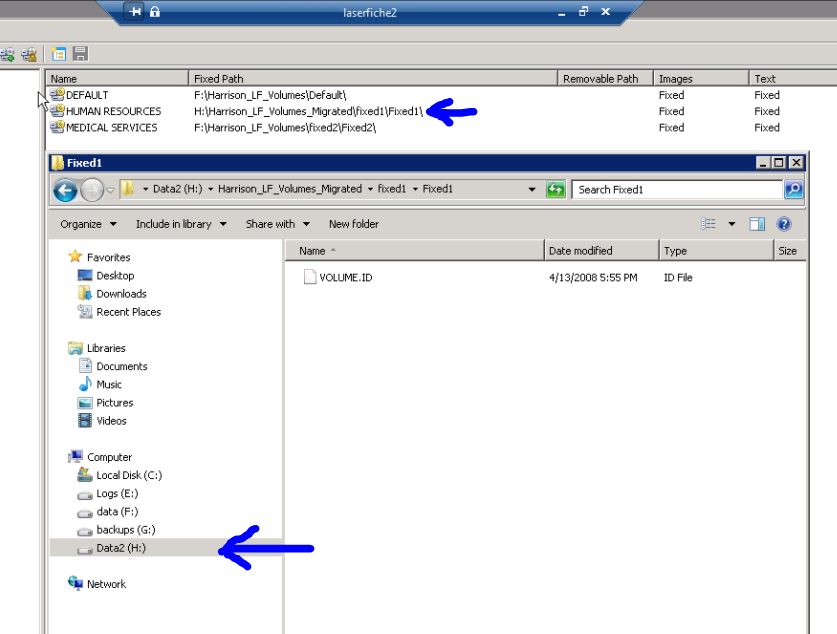The width and height of the screenshot is (837, 634).
Task: Sort files by Name column
Action: (415, 251)
